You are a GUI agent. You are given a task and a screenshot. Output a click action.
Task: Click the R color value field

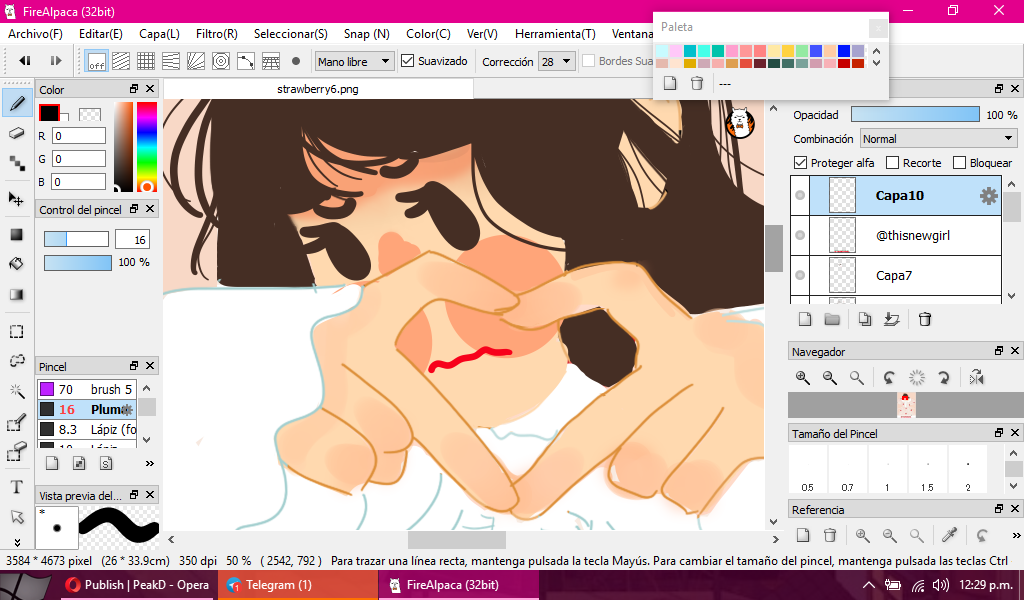tap(78, 136)
